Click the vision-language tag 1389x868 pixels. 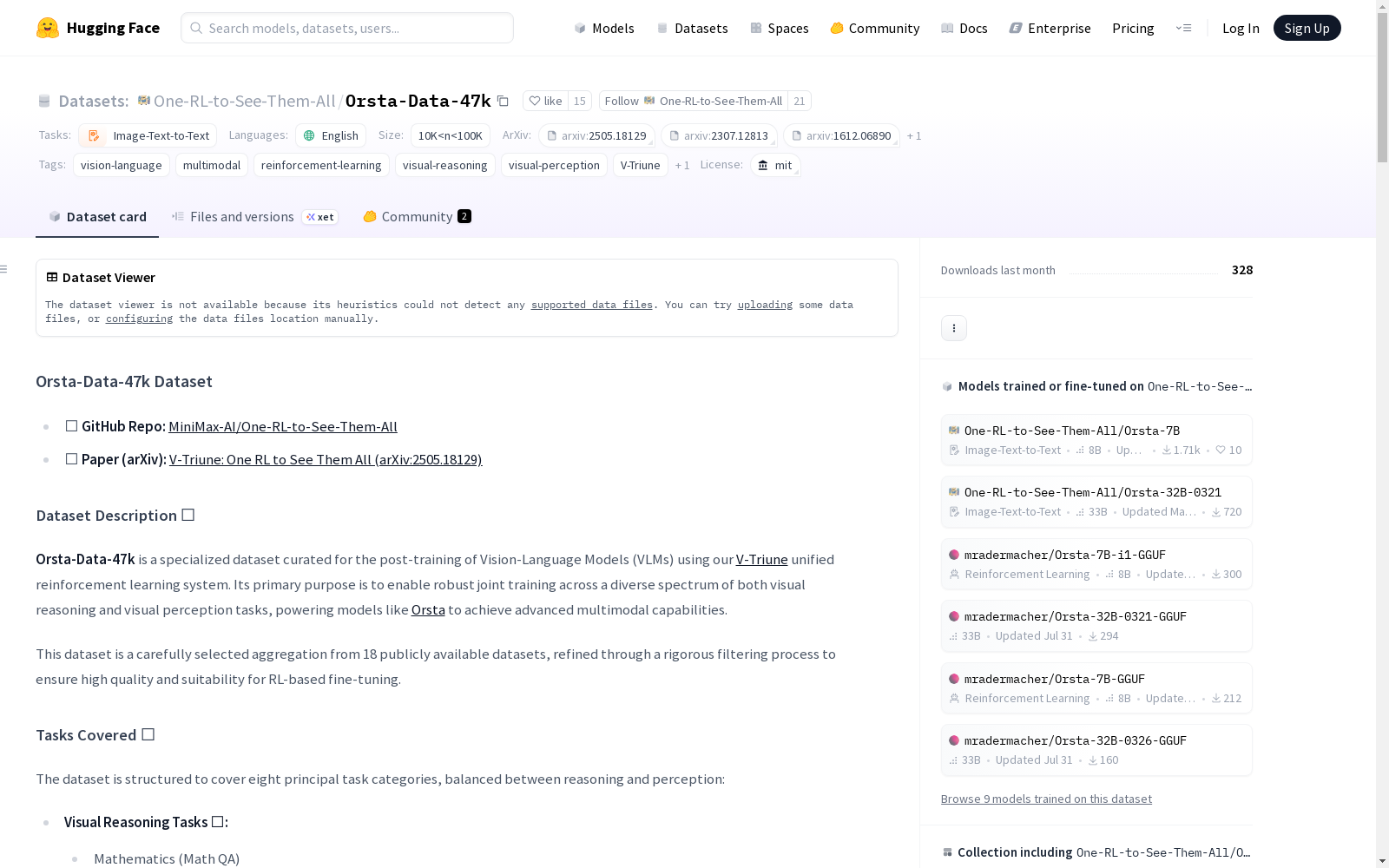(122, 165)
